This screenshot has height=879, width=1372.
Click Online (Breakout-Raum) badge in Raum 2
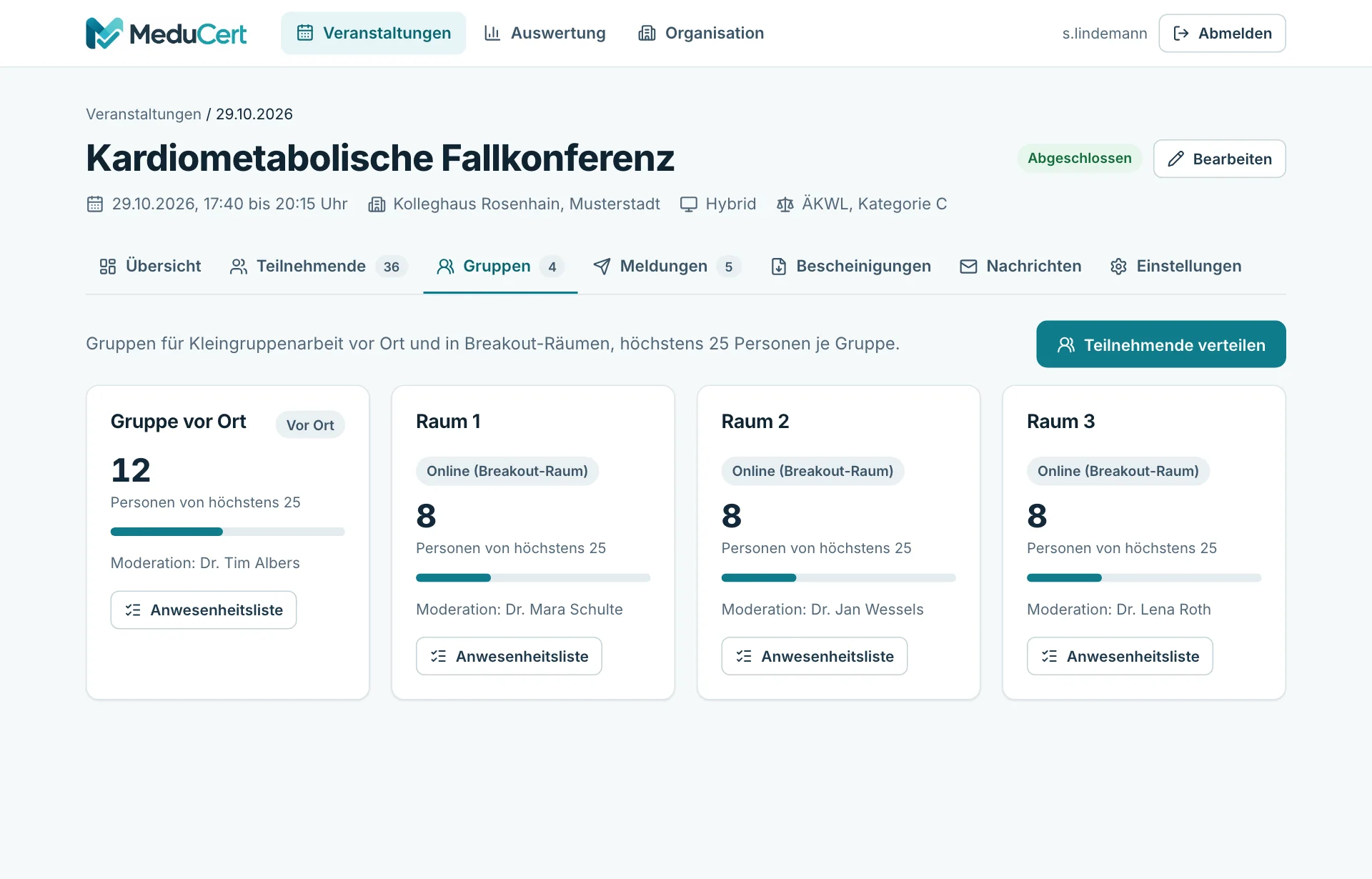[x=812, y=471]
